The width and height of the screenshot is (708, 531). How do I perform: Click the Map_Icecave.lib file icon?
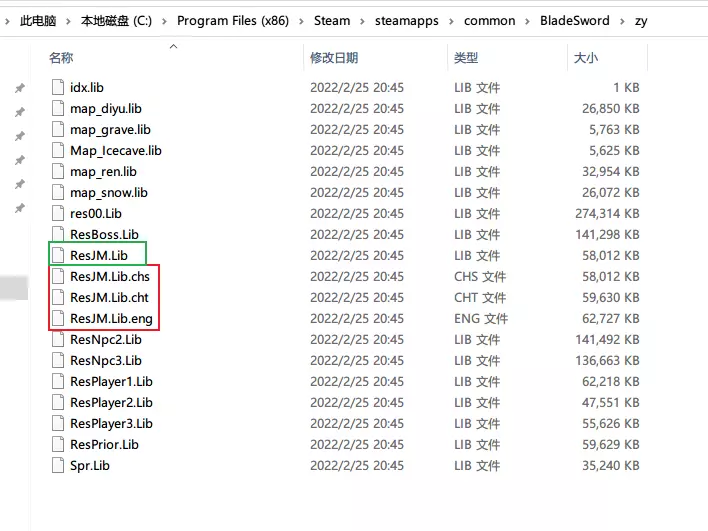58,150
